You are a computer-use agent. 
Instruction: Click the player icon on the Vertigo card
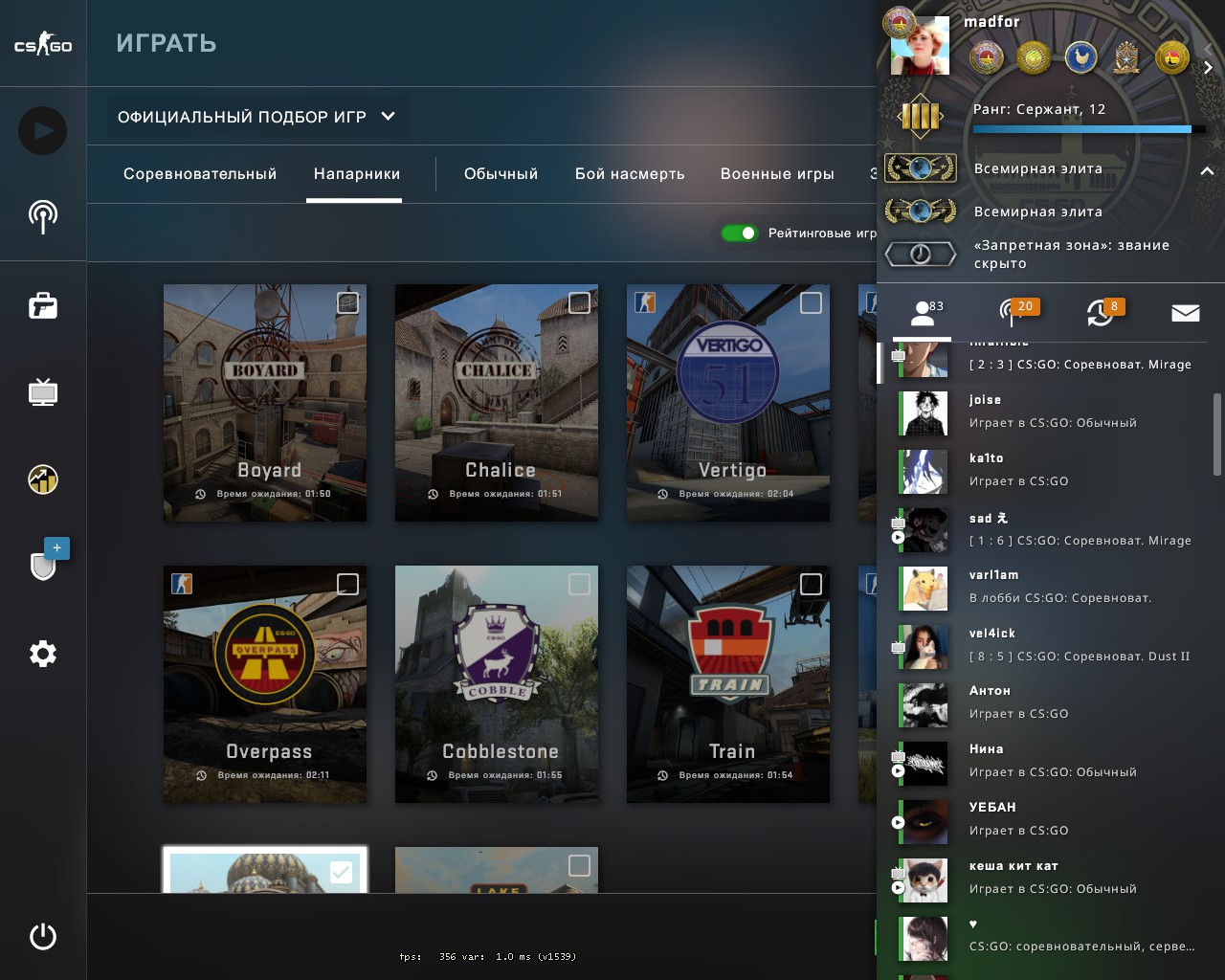[x=646, y=302]
